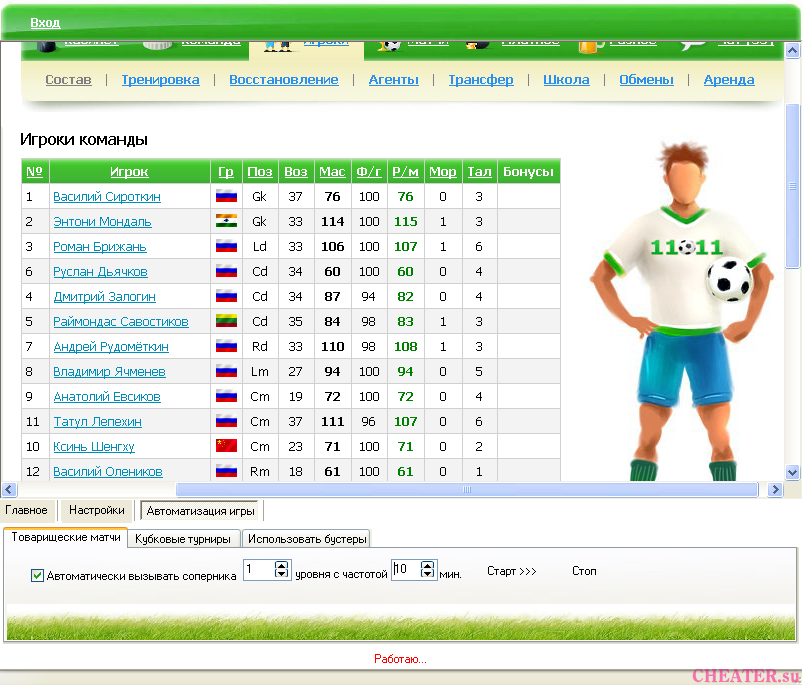Increase frequency minutes with the up arrow
This screenshot has width=802, height=685.
pyautogui.click(x=428, y=565)
